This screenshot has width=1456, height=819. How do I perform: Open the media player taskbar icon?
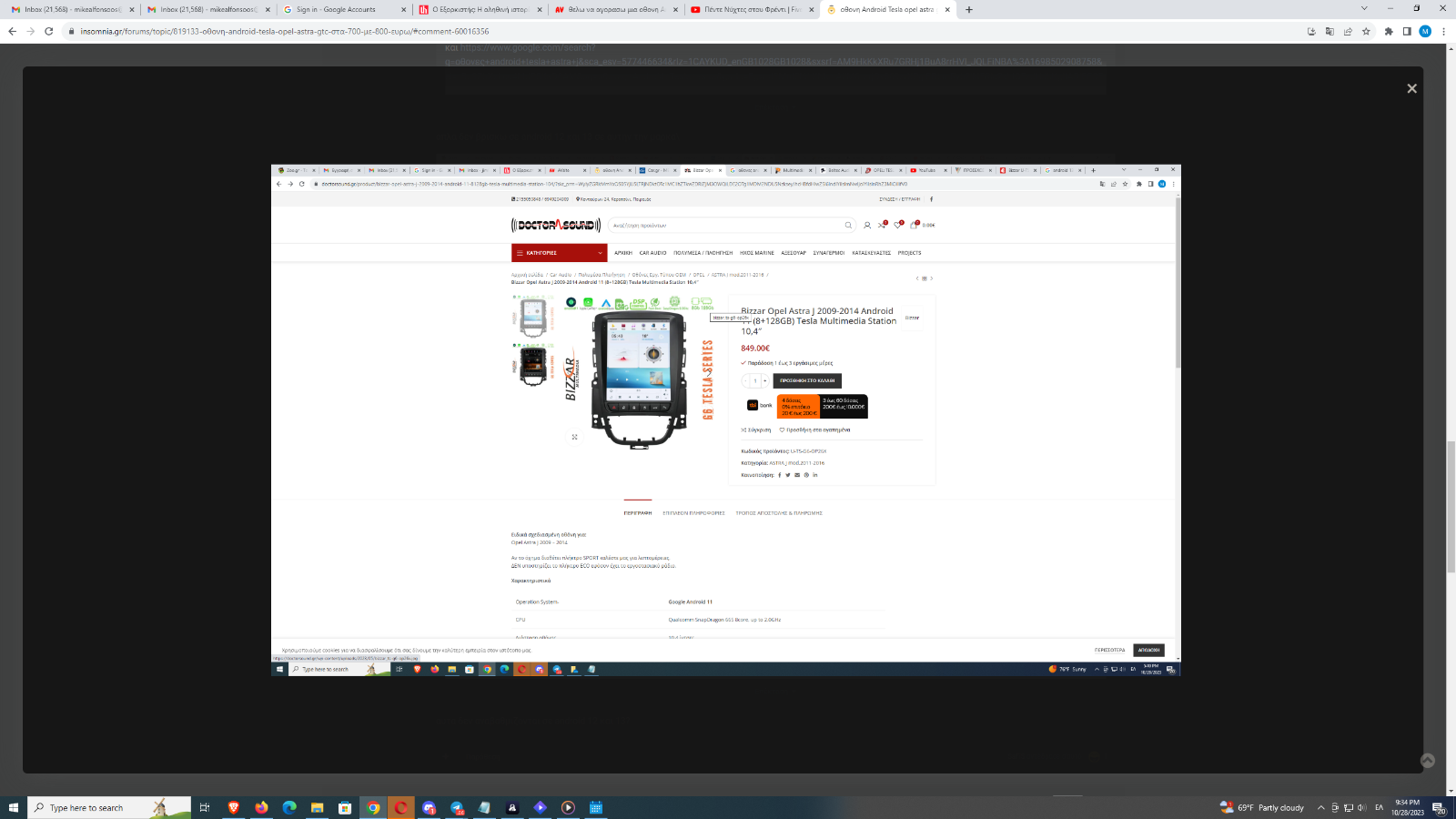point(568,807)
